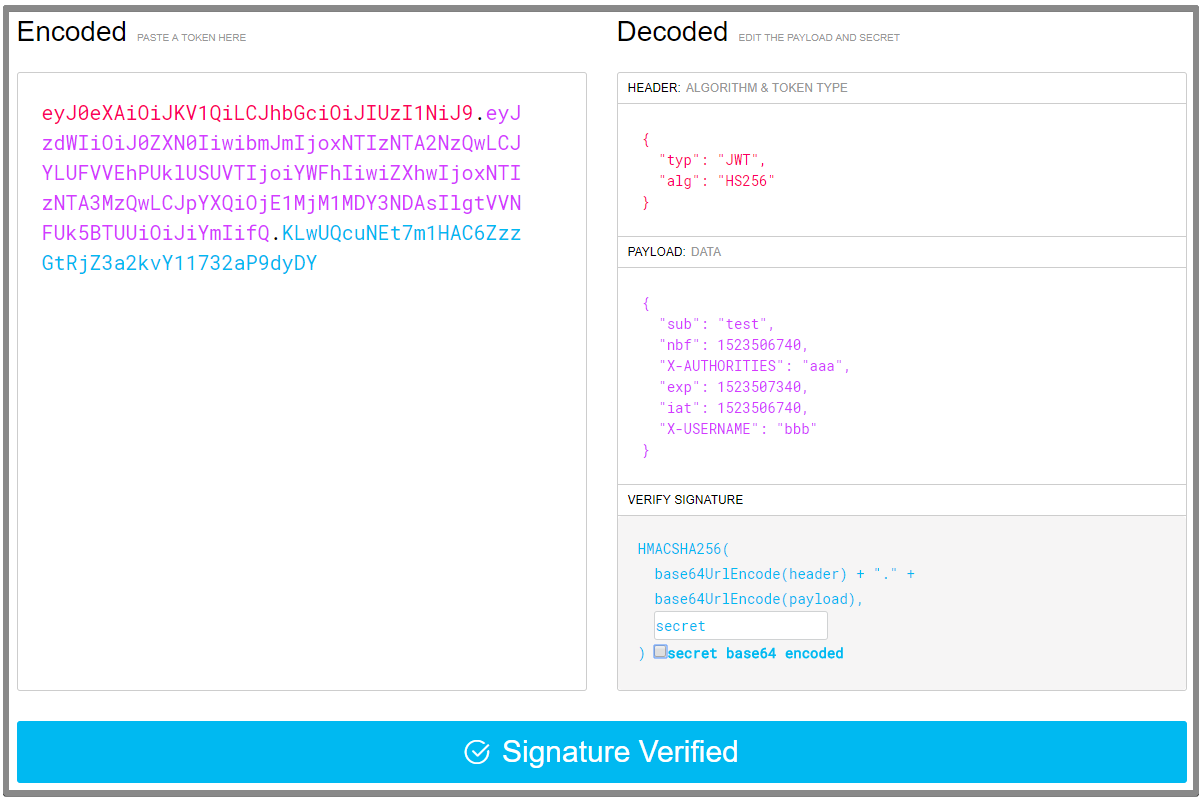Click the '"iat": 1523506740,' line
Viewport: 1204px width, 800px height.
click(x=733, y=408)
